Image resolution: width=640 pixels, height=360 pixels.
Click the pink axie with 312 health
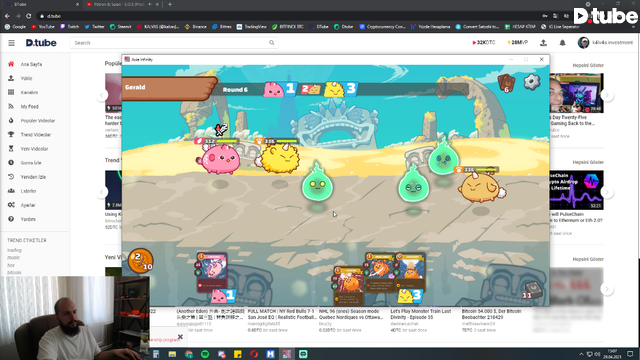tap(220, 160)
